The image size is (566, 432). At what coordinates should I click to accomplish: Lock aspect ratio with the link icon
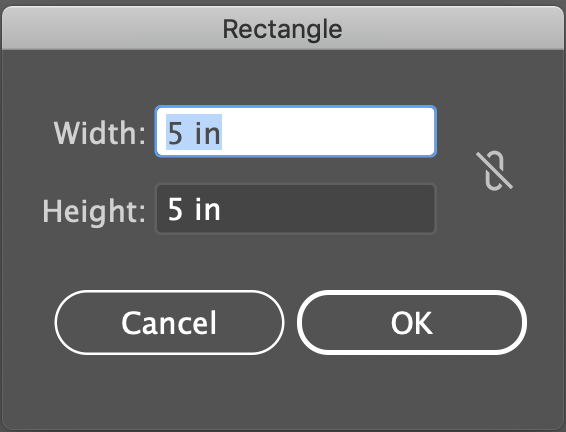pyautogui.click(x=494, y=170)
